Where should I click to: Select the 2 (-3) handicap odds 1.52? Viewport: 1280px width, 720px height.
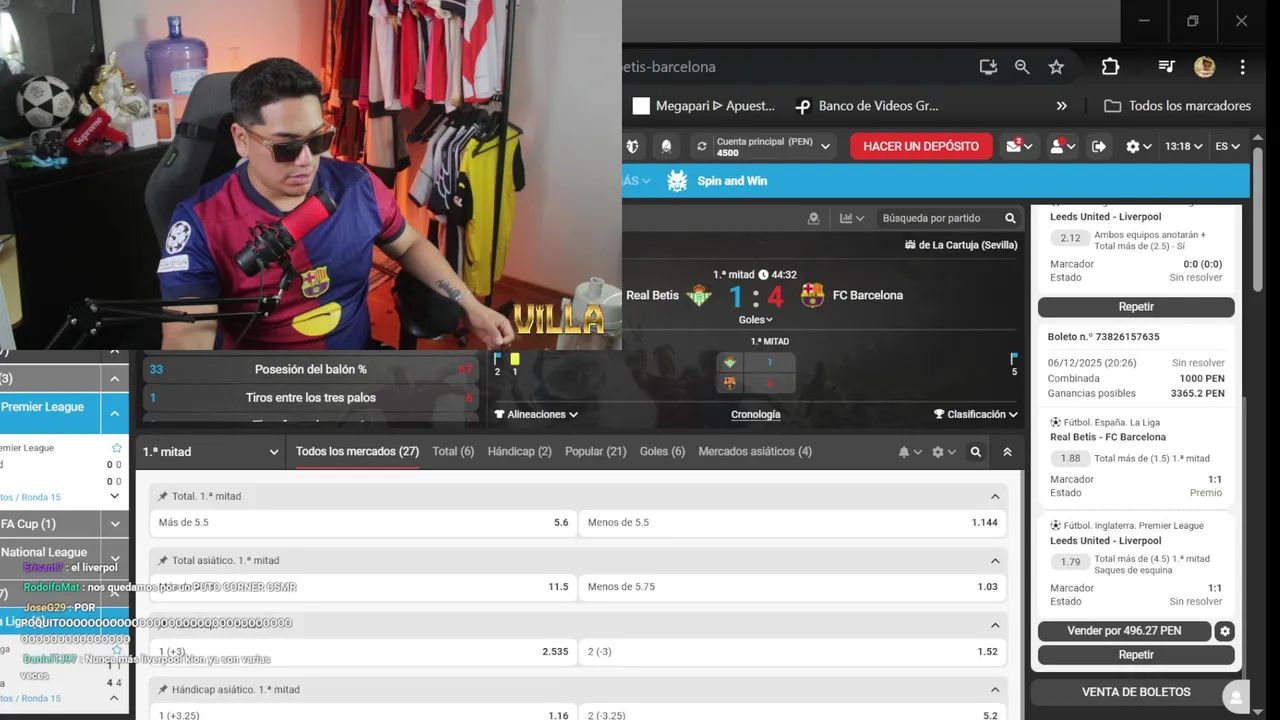pyautogui.click(x=792, y=652)
